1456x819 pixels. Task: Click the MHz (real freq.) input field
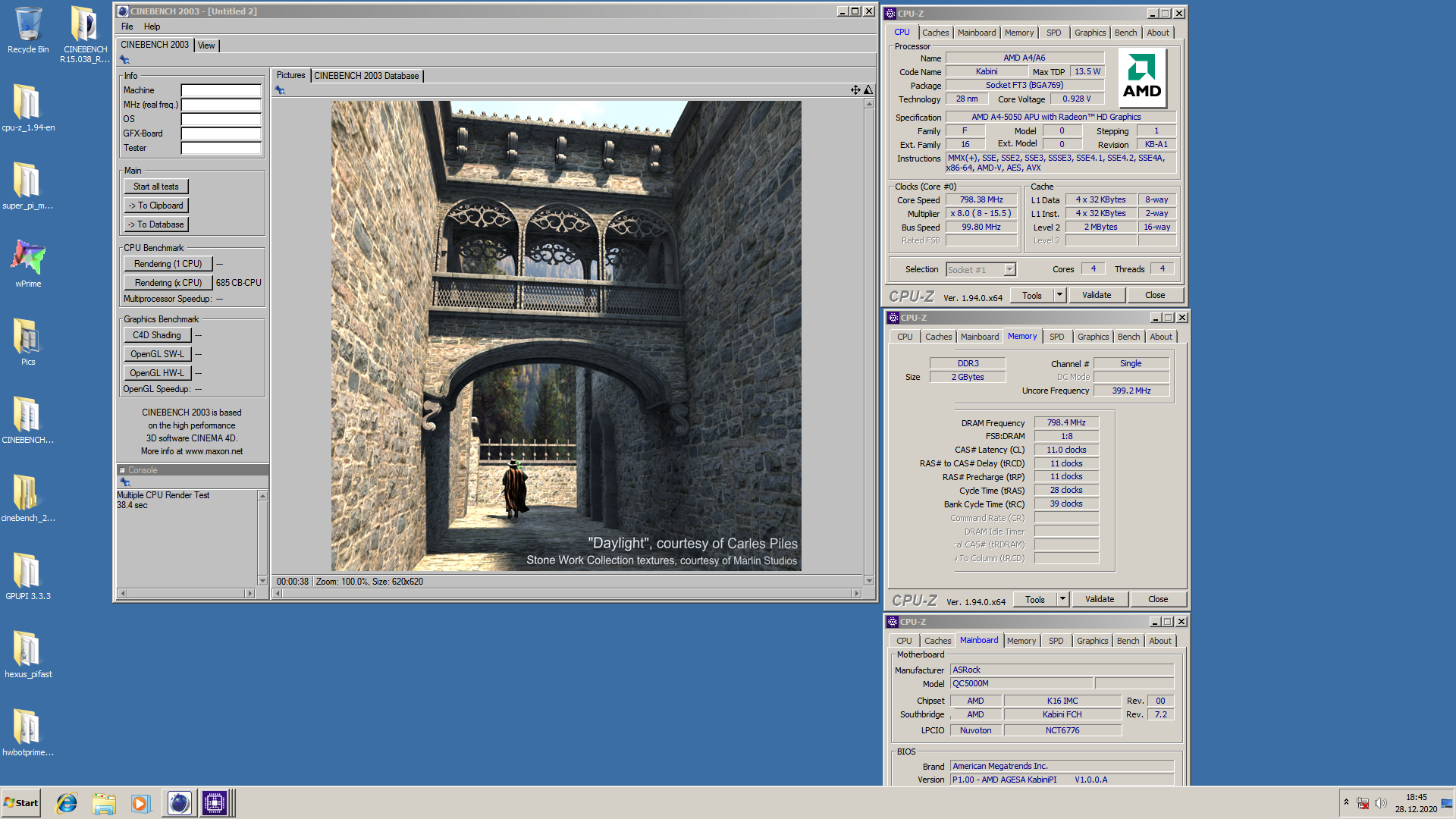221,105
